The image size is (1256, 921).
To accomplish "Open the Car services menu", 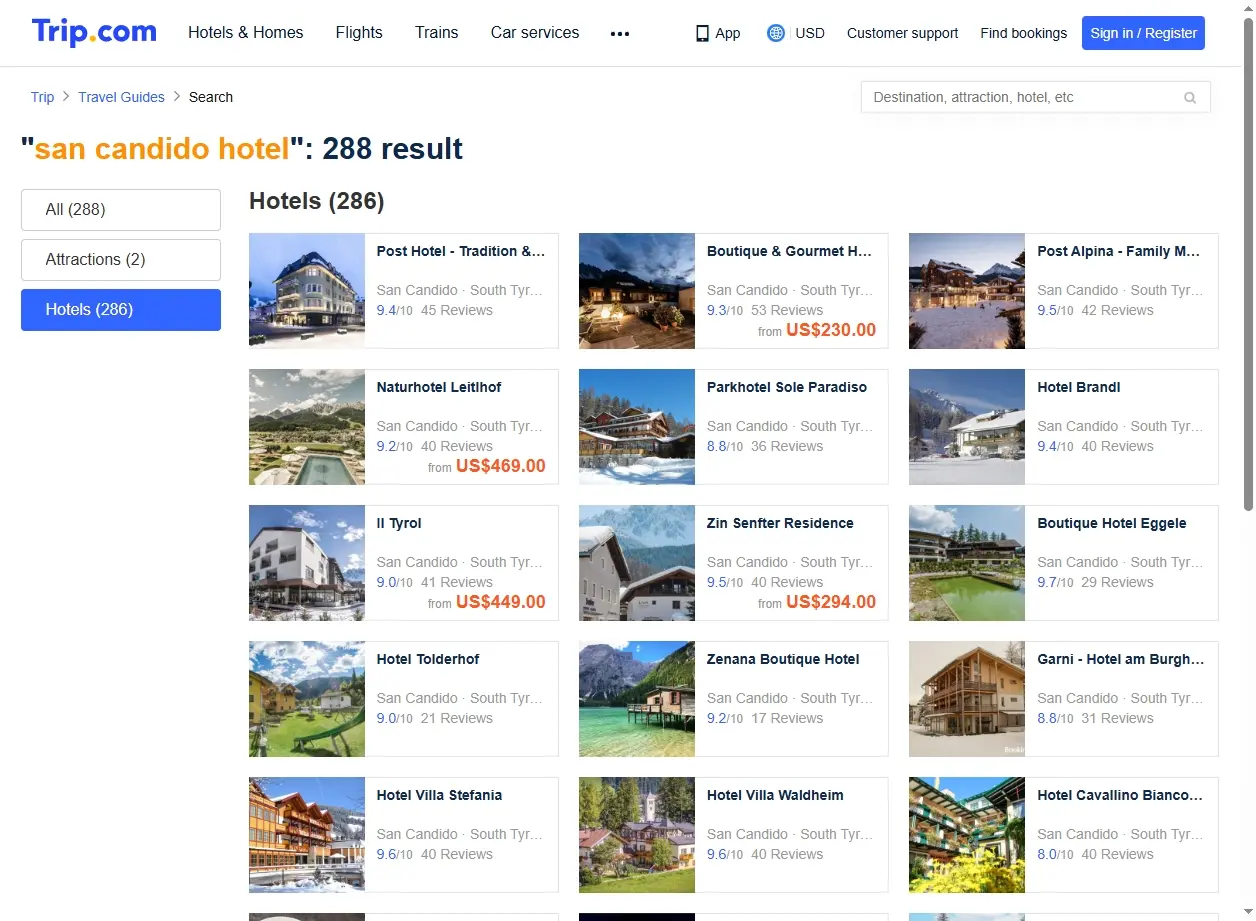I will pyautogui.click(x=535, y=32).
